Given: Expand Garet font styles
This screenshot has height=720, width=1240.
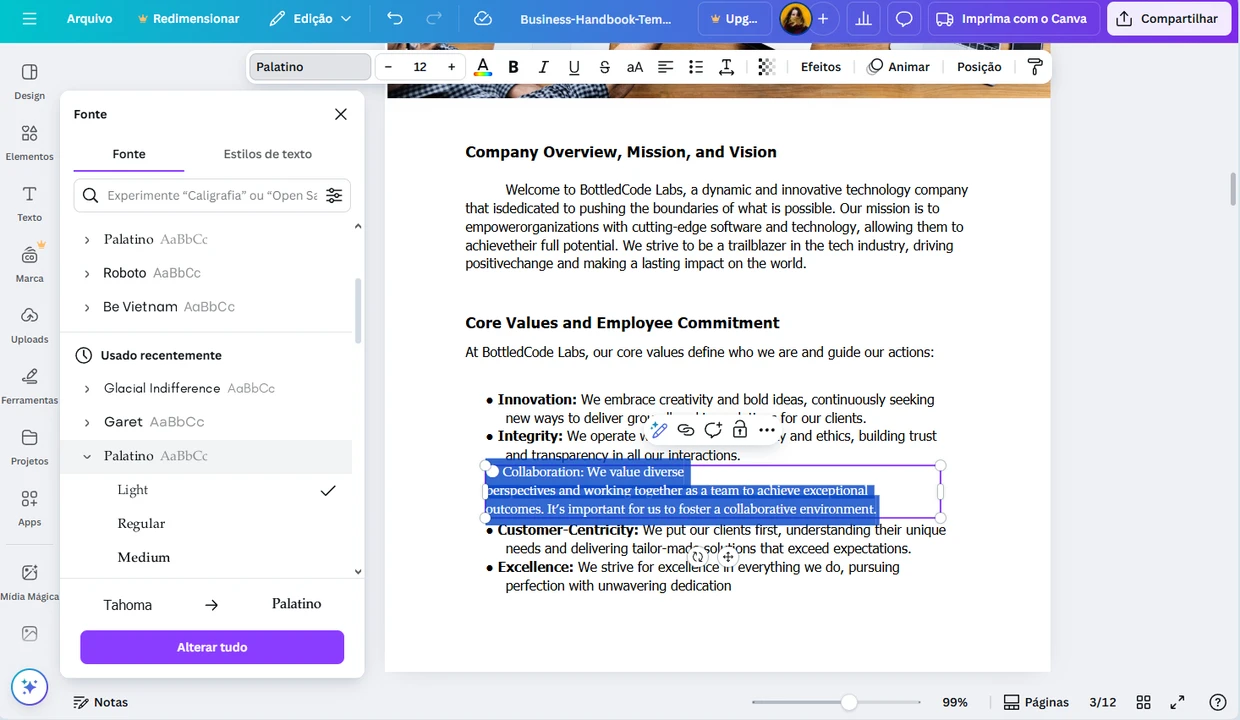Looking at the screenshot, I should (x=87, y=422).
